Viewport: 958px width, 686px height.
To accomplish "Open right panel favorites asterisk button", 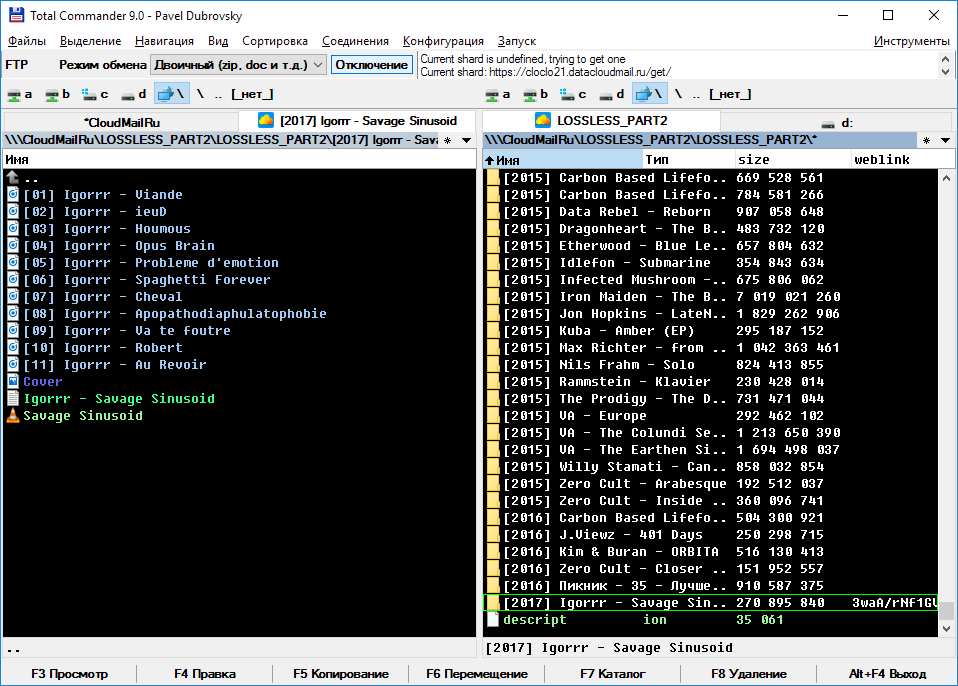I will click(x=926, y=140).
